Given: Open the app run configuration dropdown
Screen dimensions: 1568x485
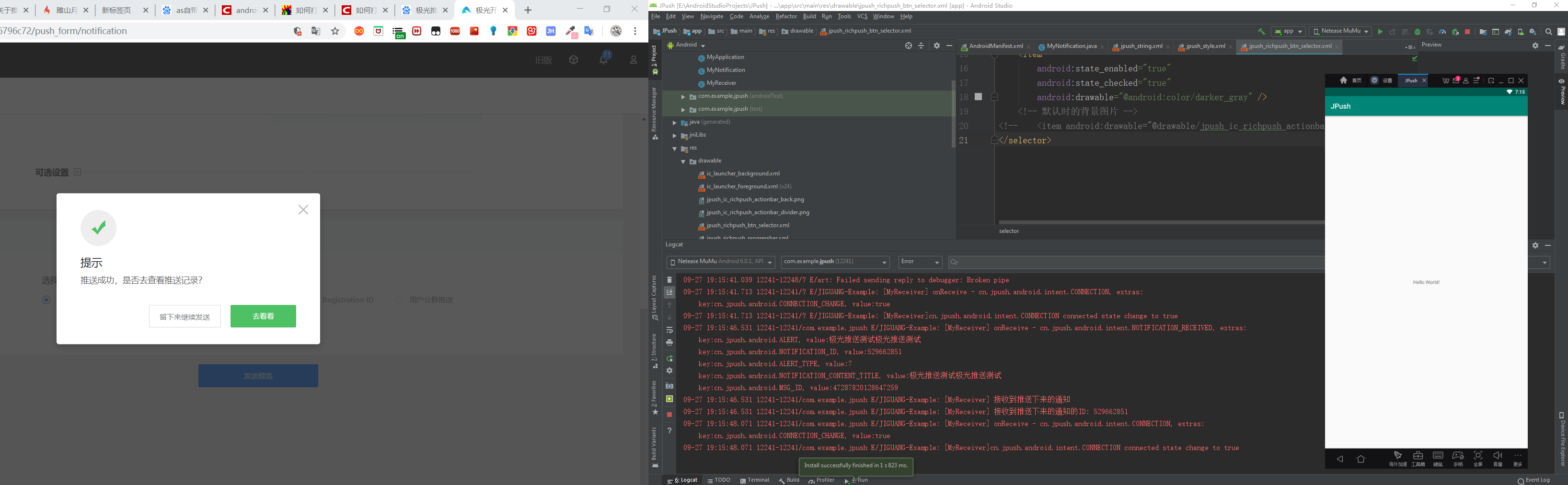Looking at the screenshot, I should tap(1288, 31).
